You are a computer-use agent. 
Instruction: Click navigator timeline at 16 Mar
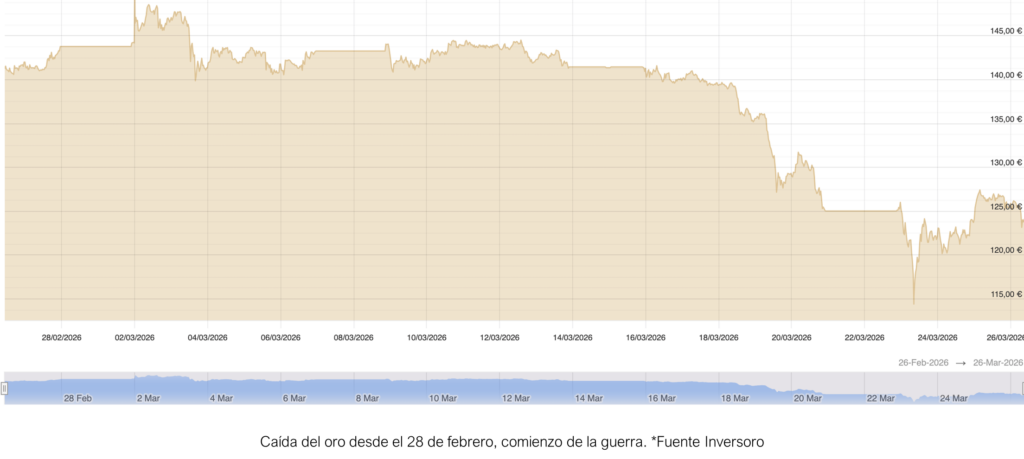click(661, 398)
